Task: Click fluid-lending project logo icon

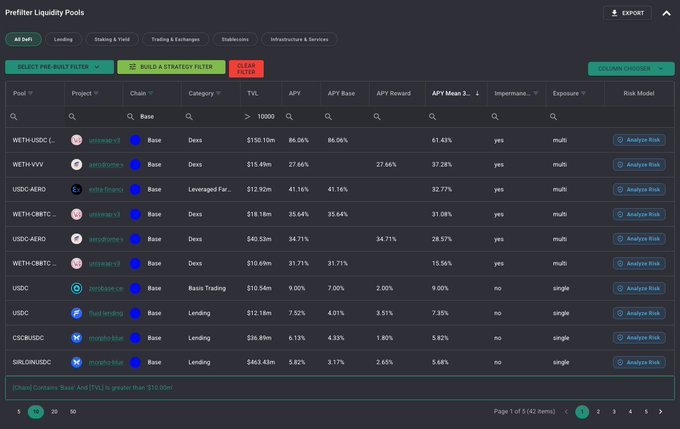Action: click(x=77, y=313)
